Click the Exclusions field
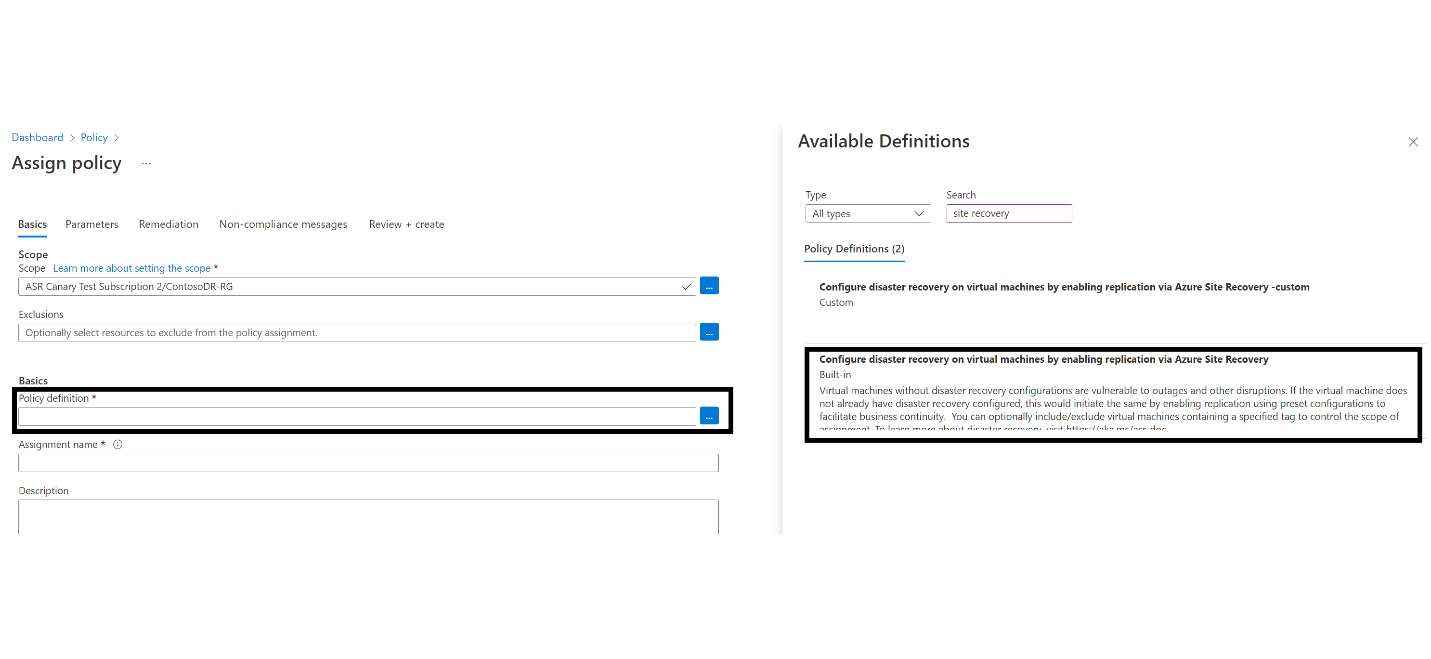Image resolution: width=1431 pixels, height=659 pixels. pos(357,332)
